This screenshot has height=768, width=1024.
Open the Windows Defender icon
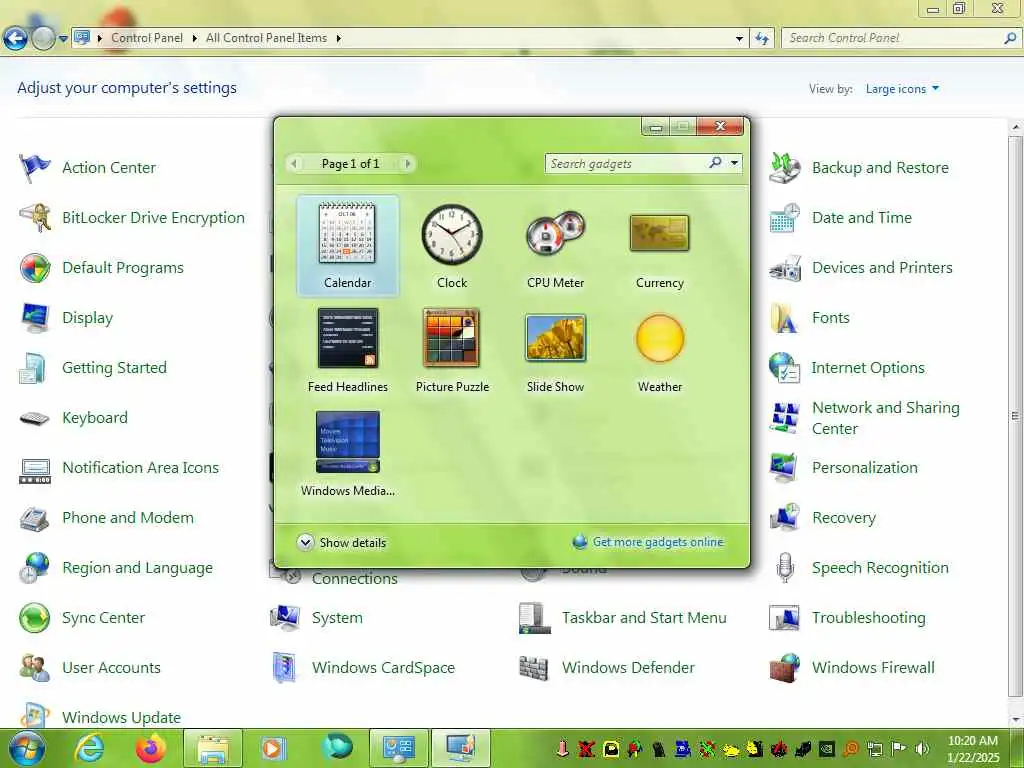(534, 667)
